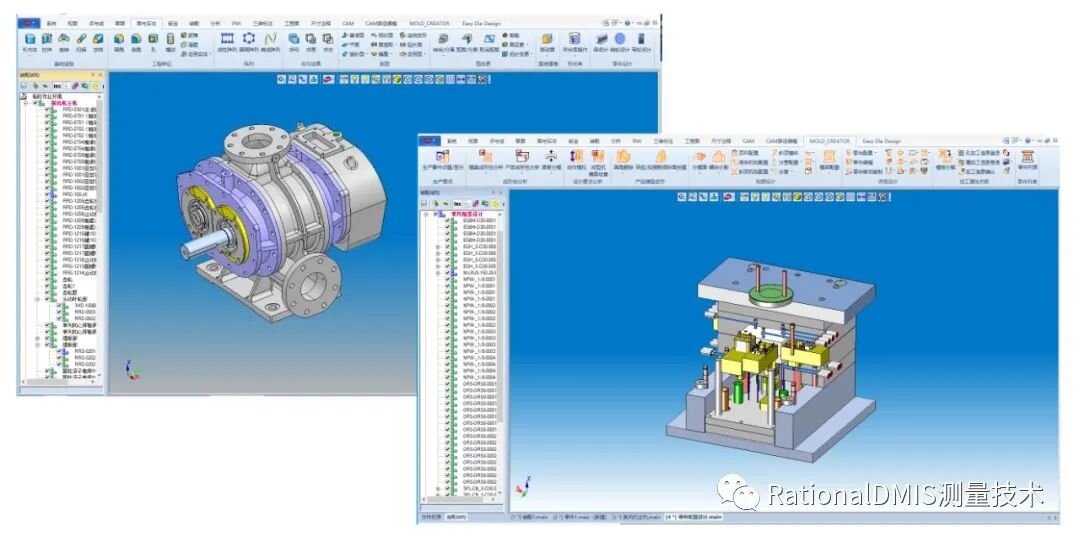Click the linear array icon in left ribbon

(227, 41)
